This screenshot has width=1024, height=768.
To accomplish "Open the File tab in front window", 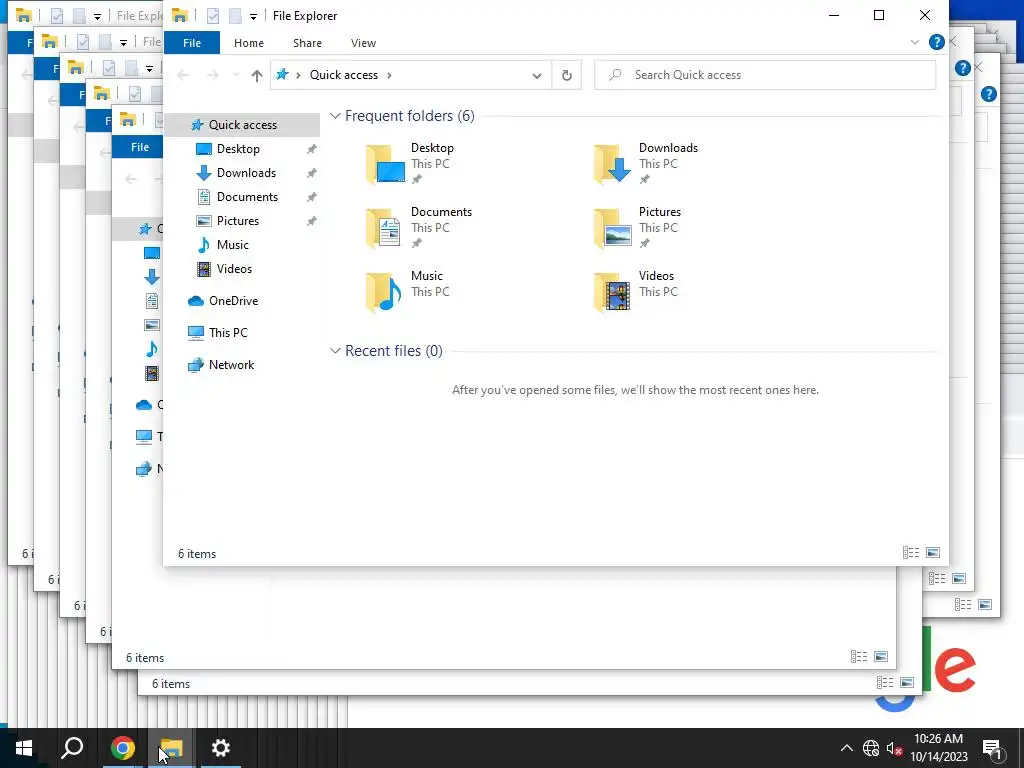I will point(192,43).
